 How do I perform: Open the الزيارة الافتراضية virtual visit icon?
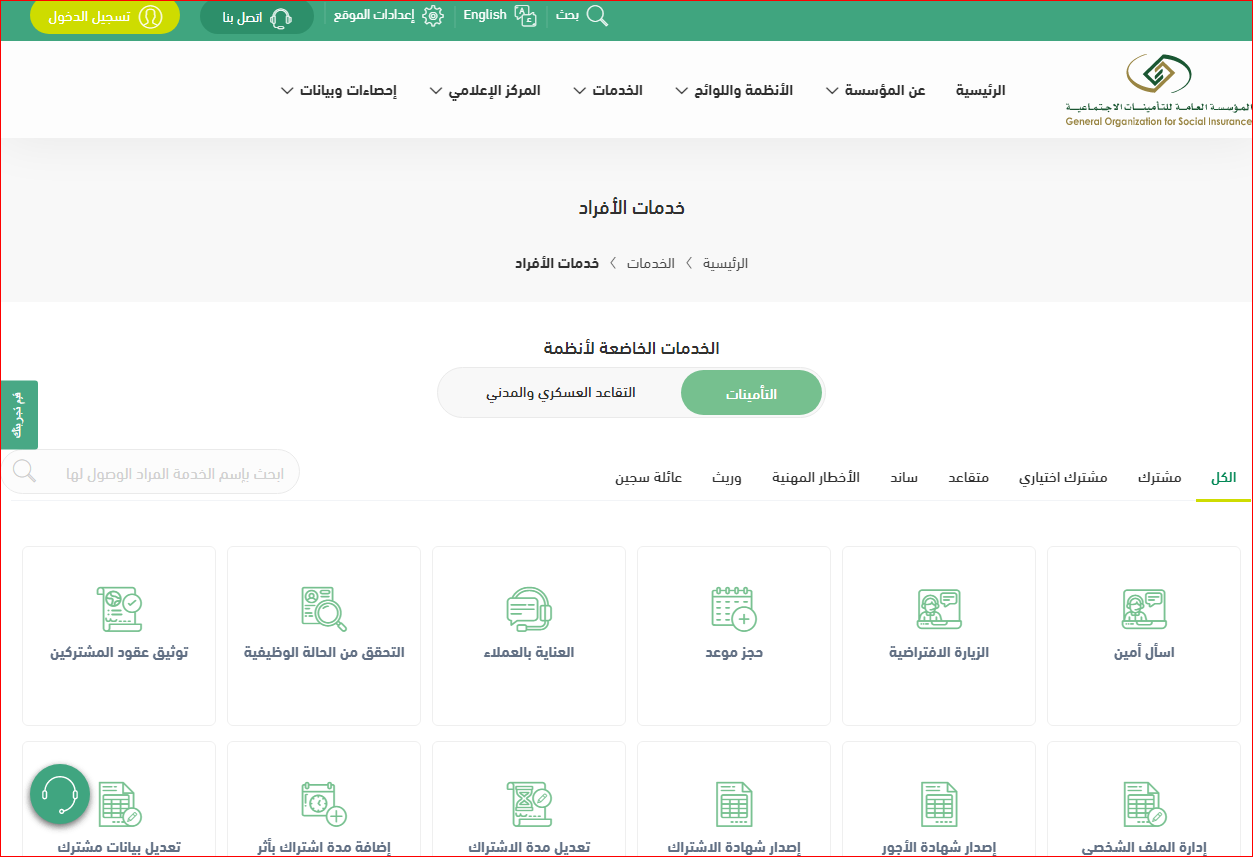[939, 609]
